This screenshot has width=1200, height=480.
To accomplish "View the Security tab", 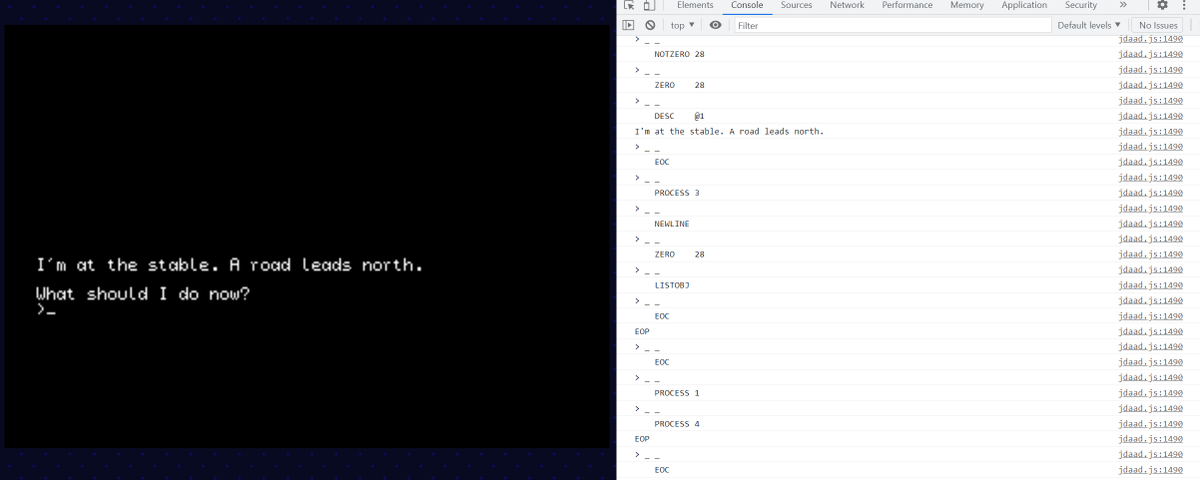I will point(1081,5).
